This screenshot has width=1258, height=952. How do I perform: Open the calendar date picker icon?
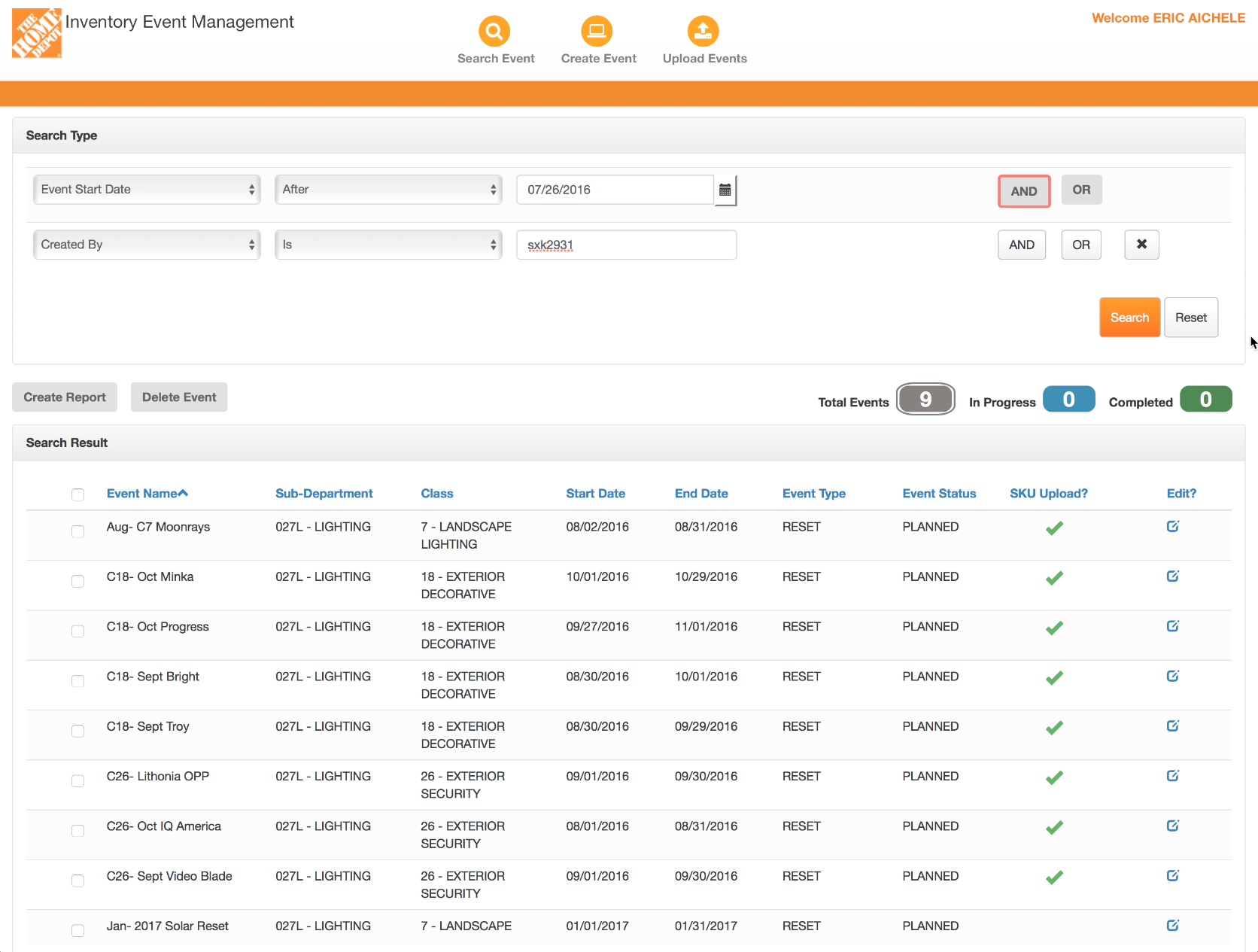coord(725,190)
